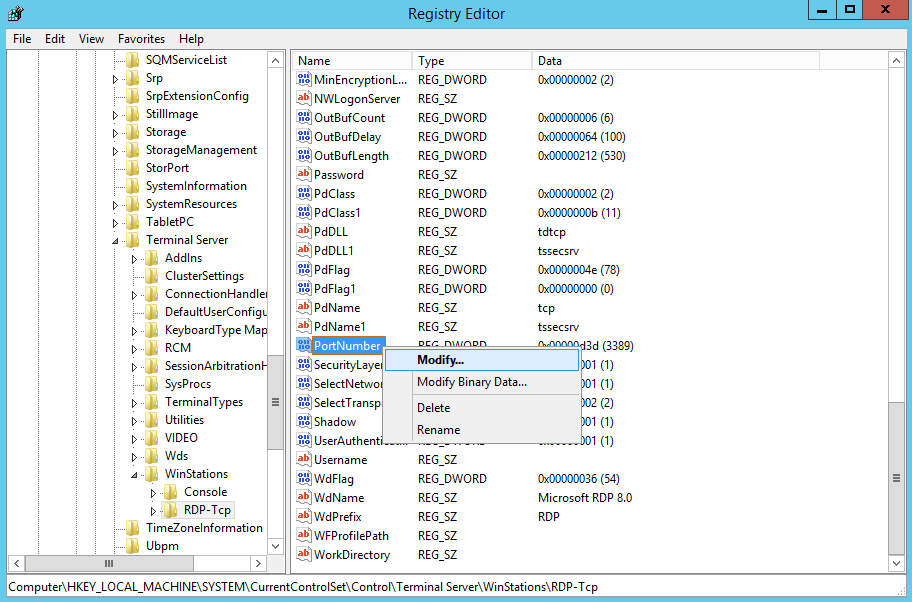Pick Delete in the context menu
Image resolution: width=912 pixels, height=602 pixels.
click(433, 408)
